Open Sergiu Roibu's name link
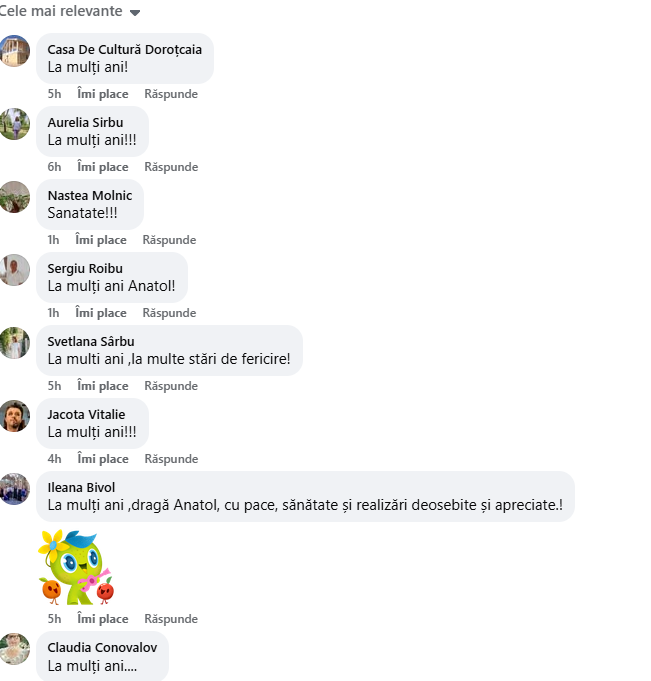 [85, 268]
